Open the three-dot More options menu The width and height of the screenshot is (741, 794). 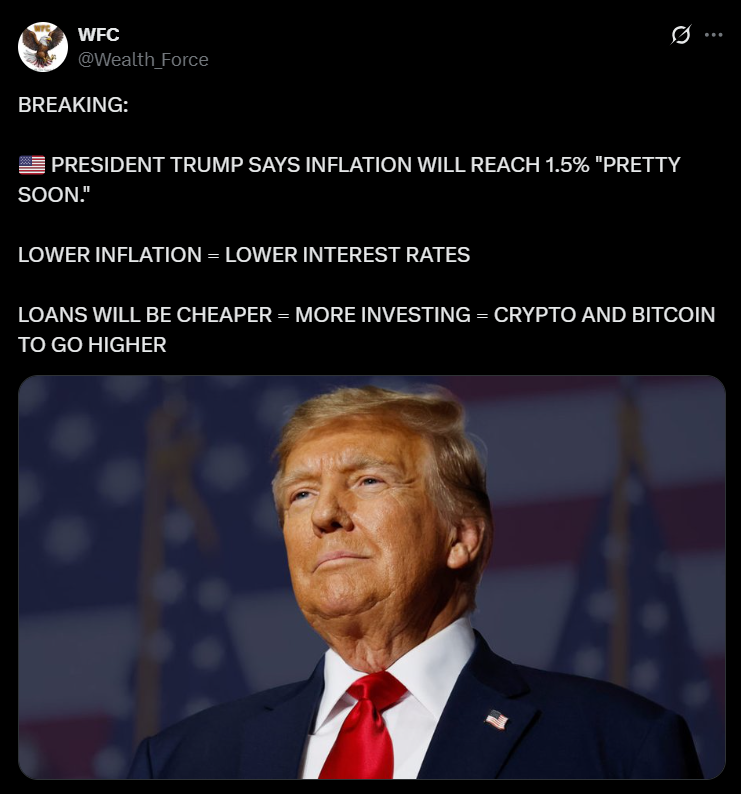pyautogui.click(x=714, y=35)
